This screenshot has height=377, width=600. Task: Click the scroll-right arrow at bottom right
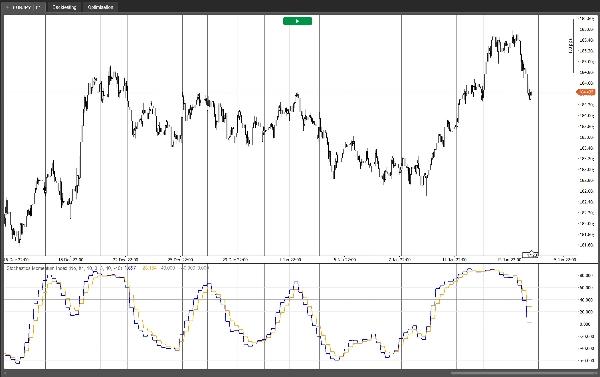coord(597,373)
